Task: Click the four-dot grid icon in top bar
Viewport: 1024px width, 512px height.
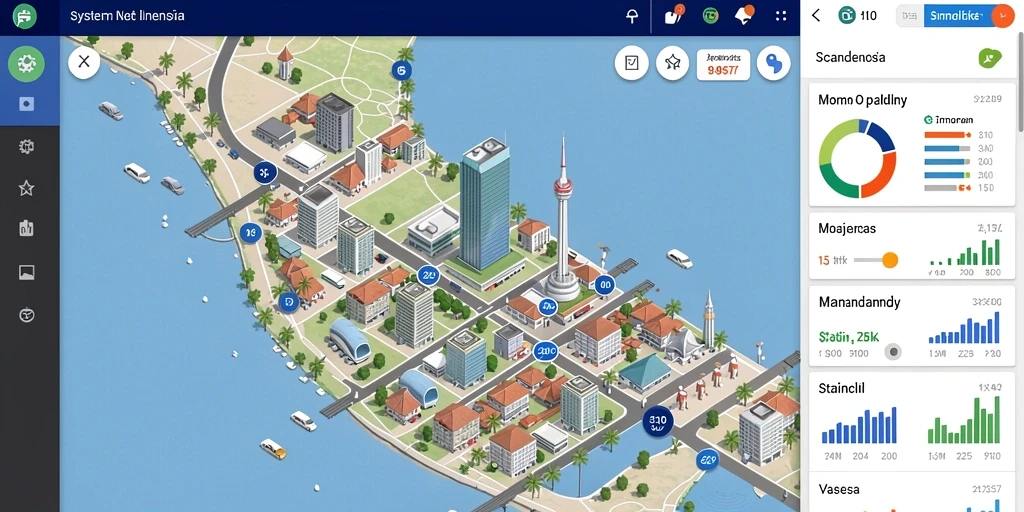Action: (x=780, y=16)
